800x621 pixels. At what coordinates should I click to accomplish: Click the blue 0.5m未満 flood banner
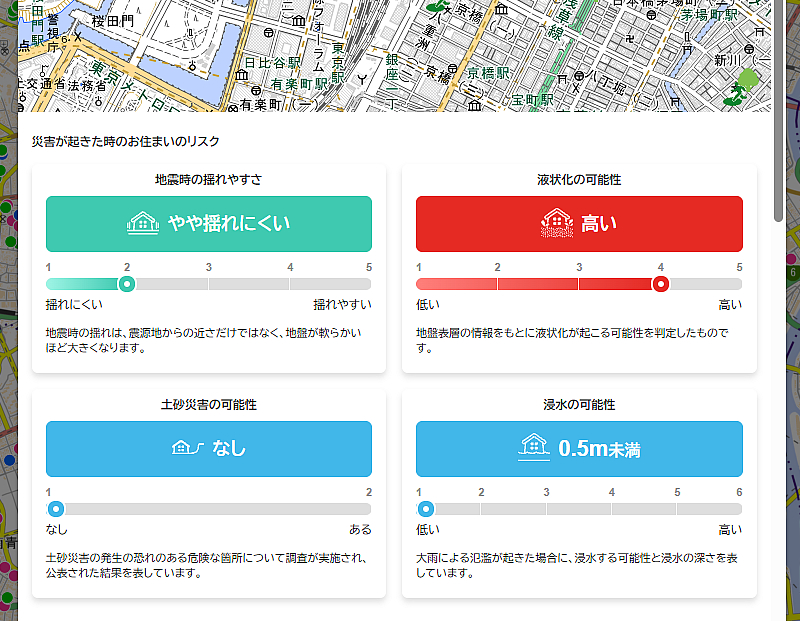point(579,449)
